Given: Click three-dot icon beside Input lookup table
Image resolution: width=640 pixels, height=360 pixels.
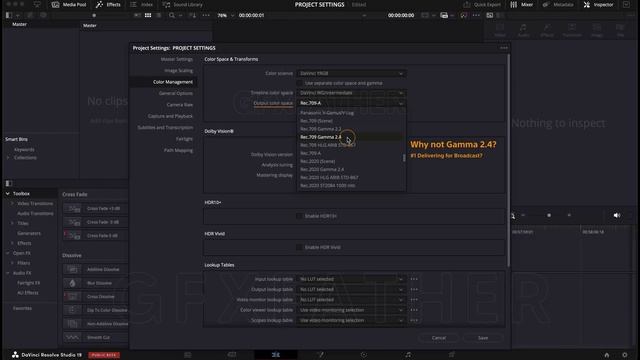Looking at the screenshot, I should [414, 279].
